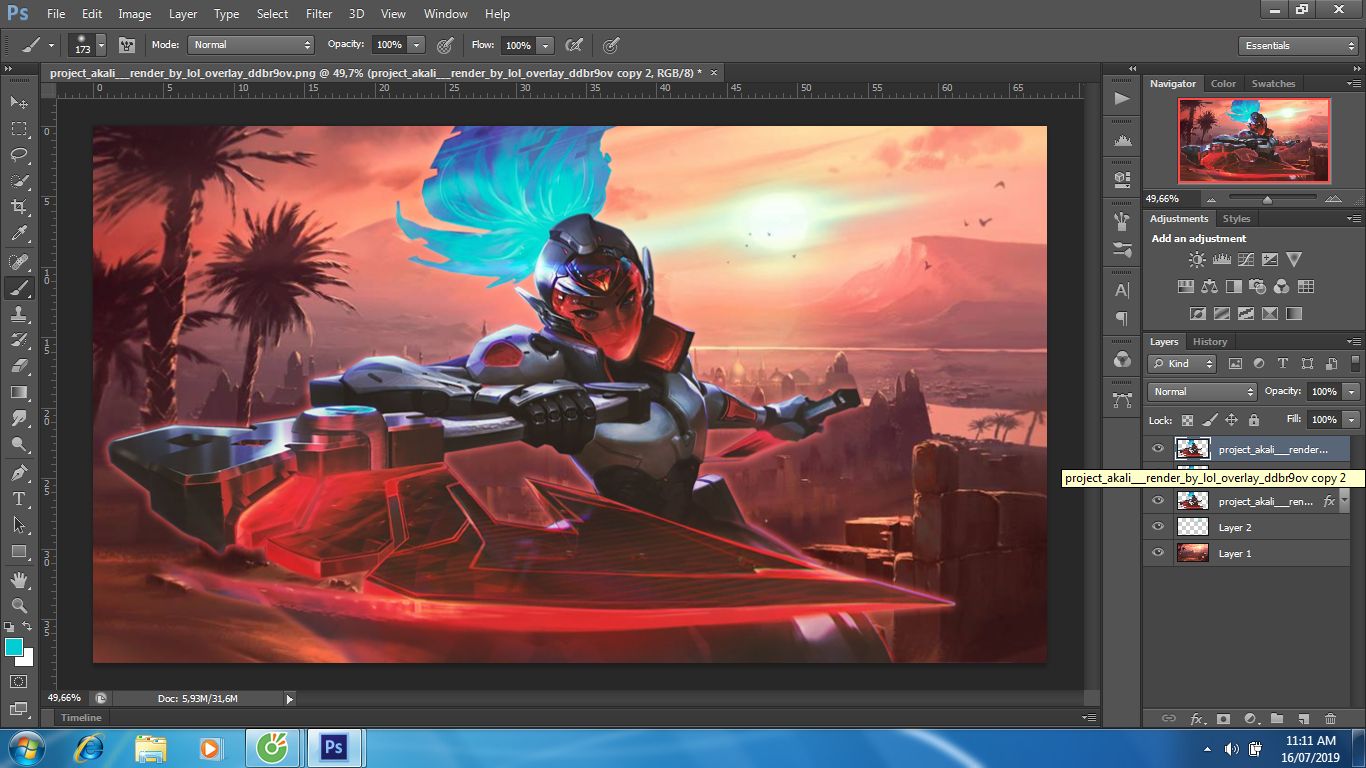Toggle lock position
This screenshot has height=768, width=1366.
click(1232, 420)
